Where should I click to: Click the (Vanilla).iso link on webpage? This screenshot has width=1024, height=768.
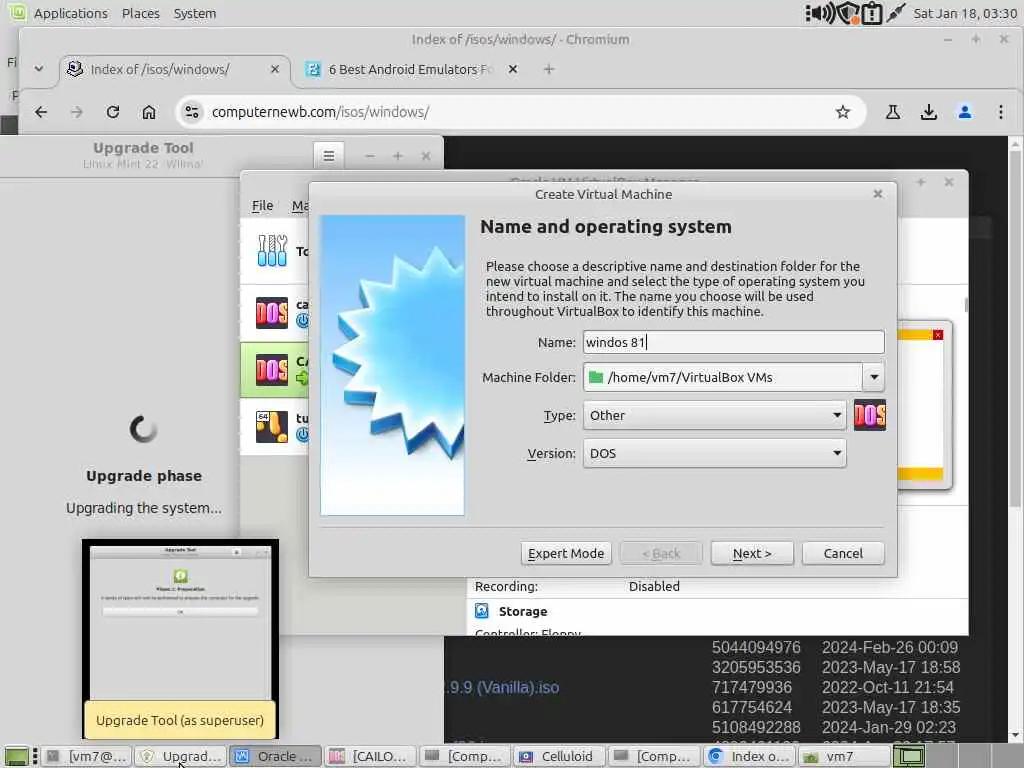tap(502, 688)
